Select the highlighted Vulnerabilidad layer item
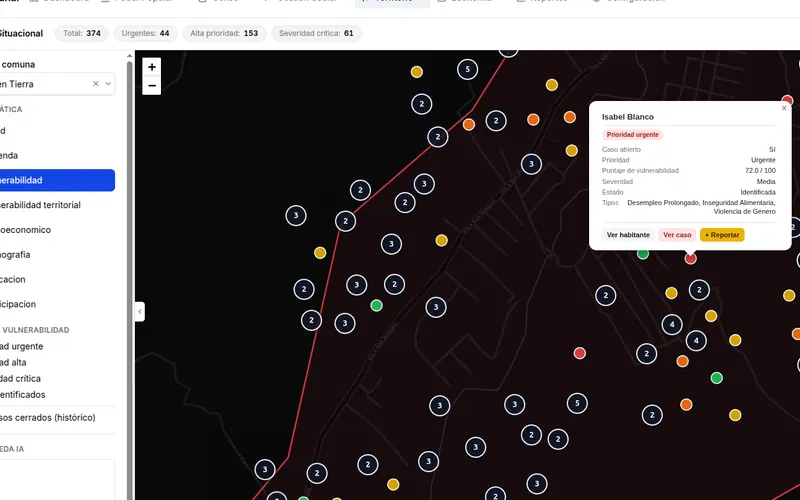Image resolution: width=800 pixels, height=500 pixels. (x=56, y=180)
